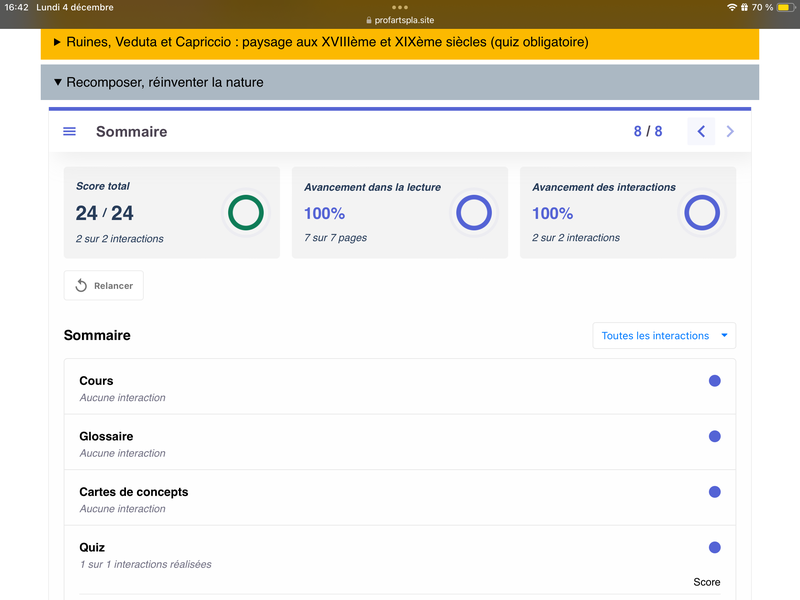Click the Avancement dans la lecture ring

point(474,213)
